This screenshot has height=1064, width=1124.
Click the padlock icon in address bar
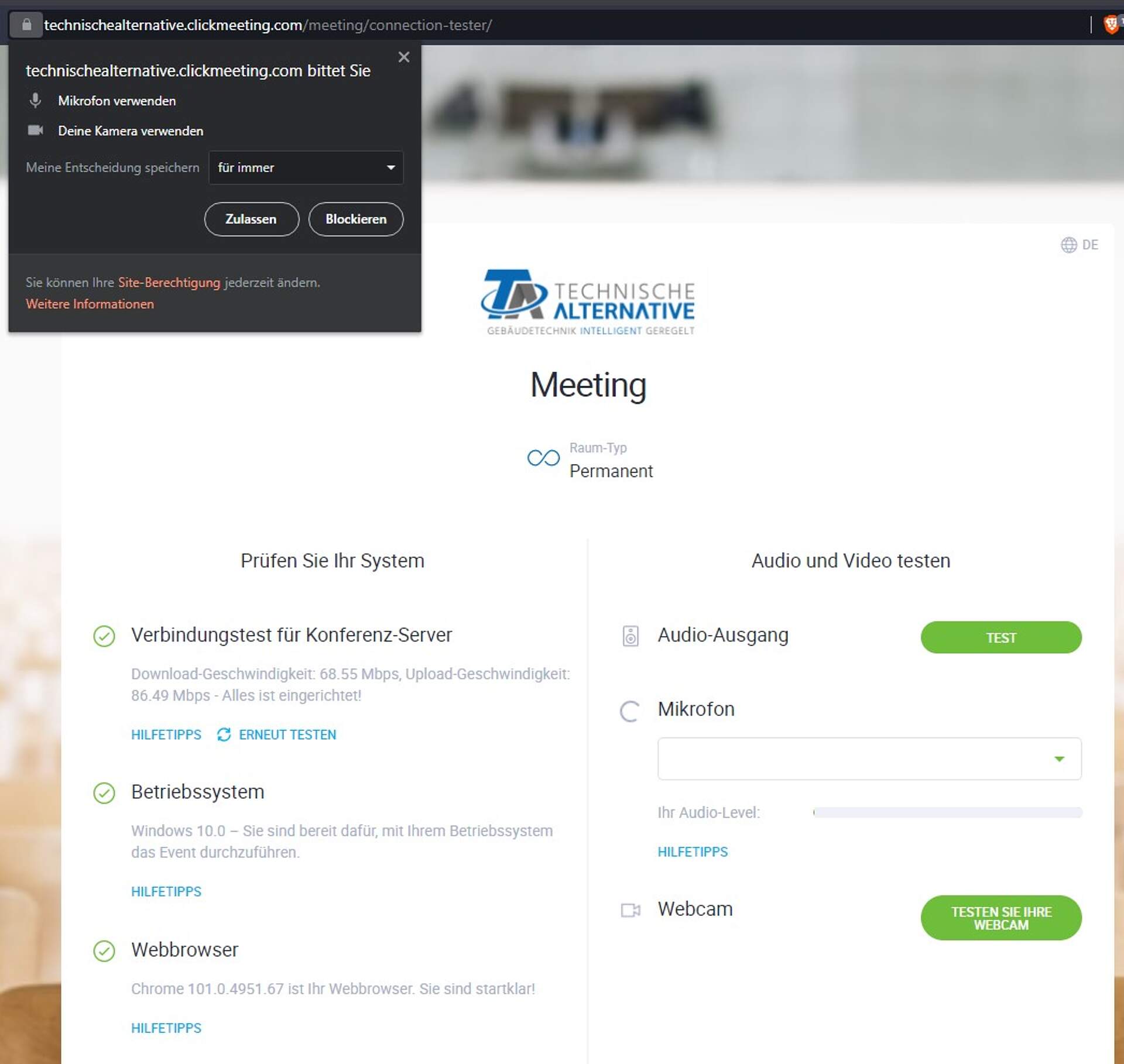26,25
